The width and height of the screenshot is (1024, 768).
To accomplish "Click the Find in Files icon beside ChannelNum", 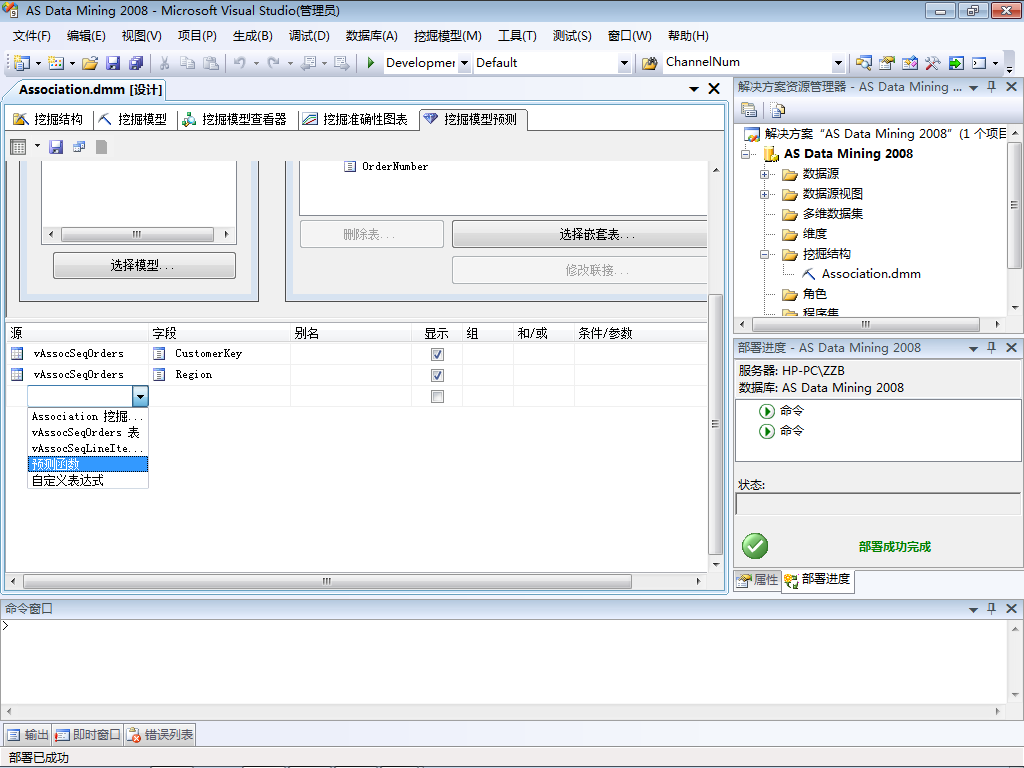I will point(649,63).
